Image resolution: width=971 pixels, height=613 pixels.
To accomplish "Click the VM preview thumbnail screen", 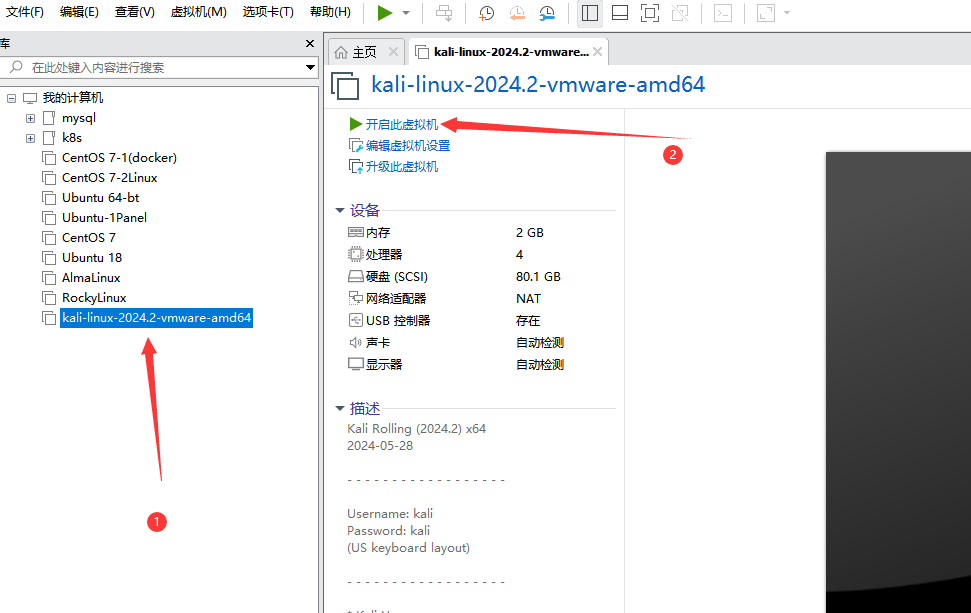I will pos(898,382).
